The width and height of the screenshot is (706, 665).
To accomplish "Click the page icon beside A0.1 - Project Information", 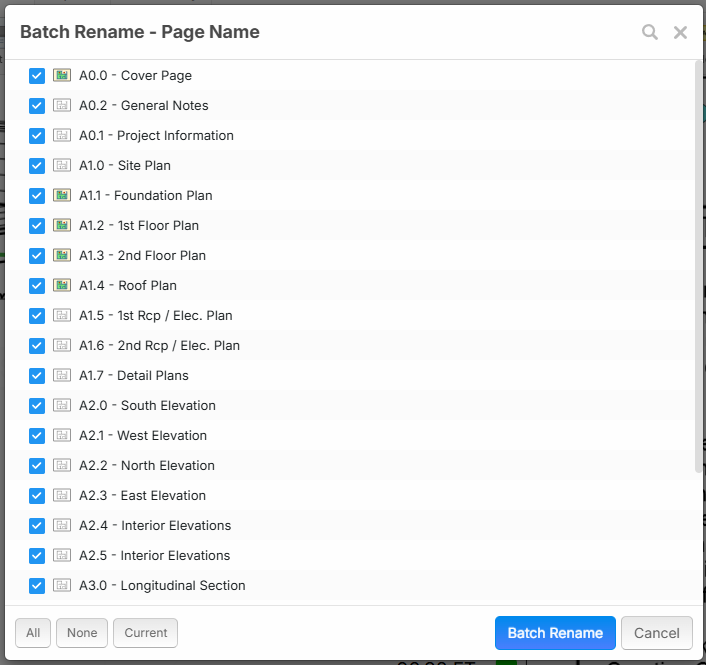I will pos(62,135).
